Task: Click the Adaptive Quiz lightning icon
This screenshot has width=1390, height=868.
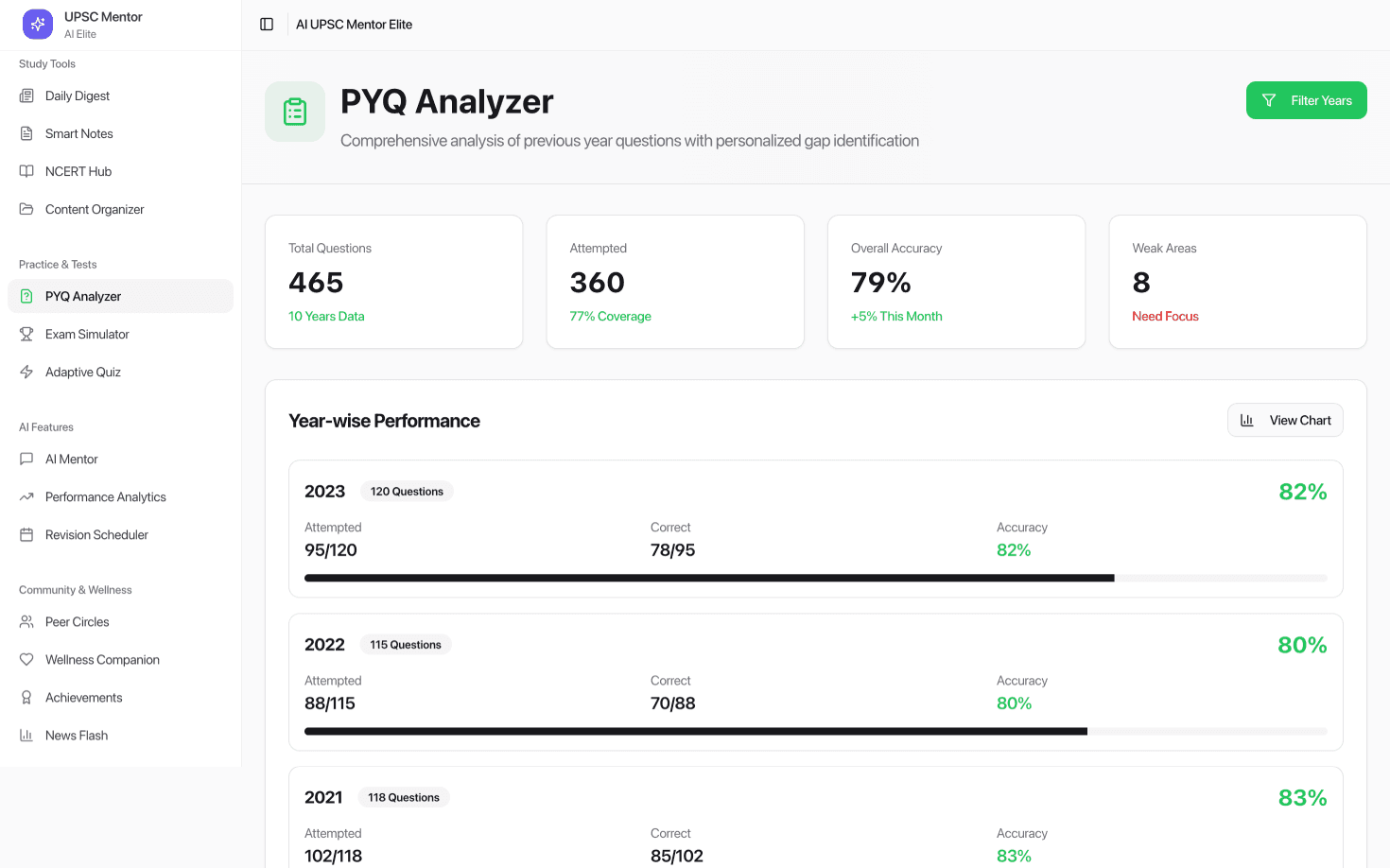Action: pyautogui.click(x=26, y=372)
